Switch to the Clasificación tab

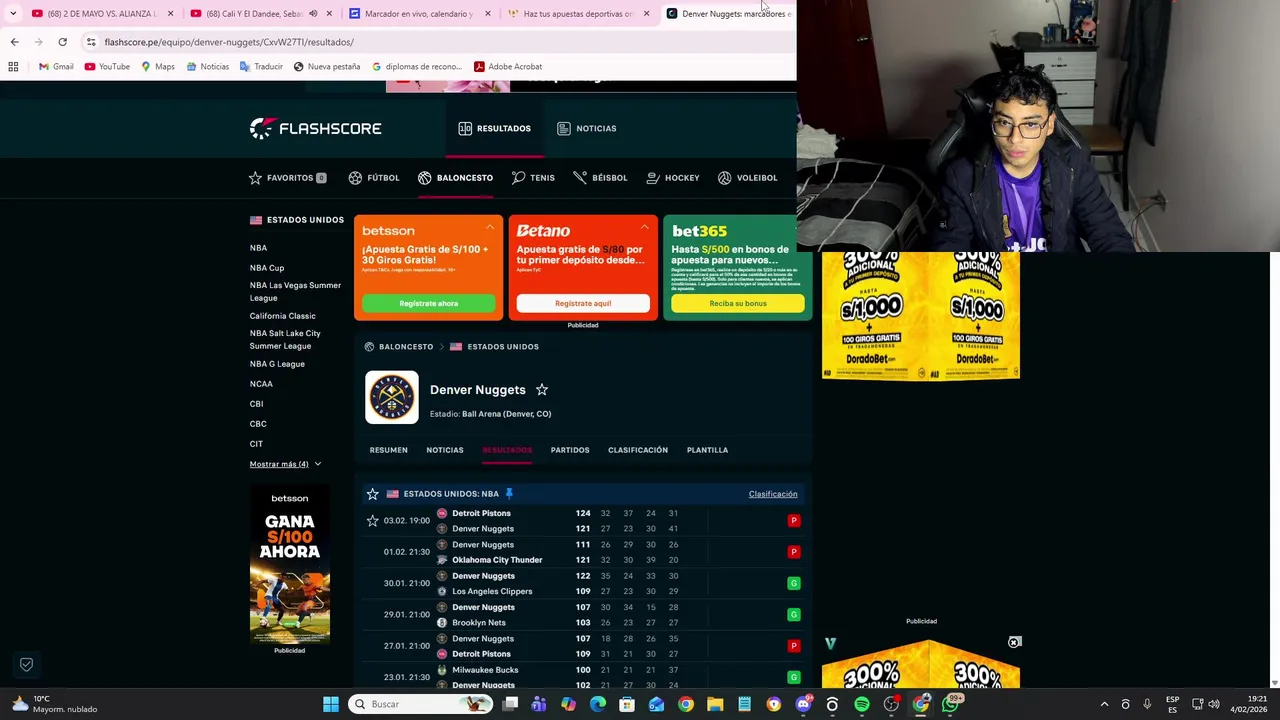pyautogui.click(x=637, y=450)
